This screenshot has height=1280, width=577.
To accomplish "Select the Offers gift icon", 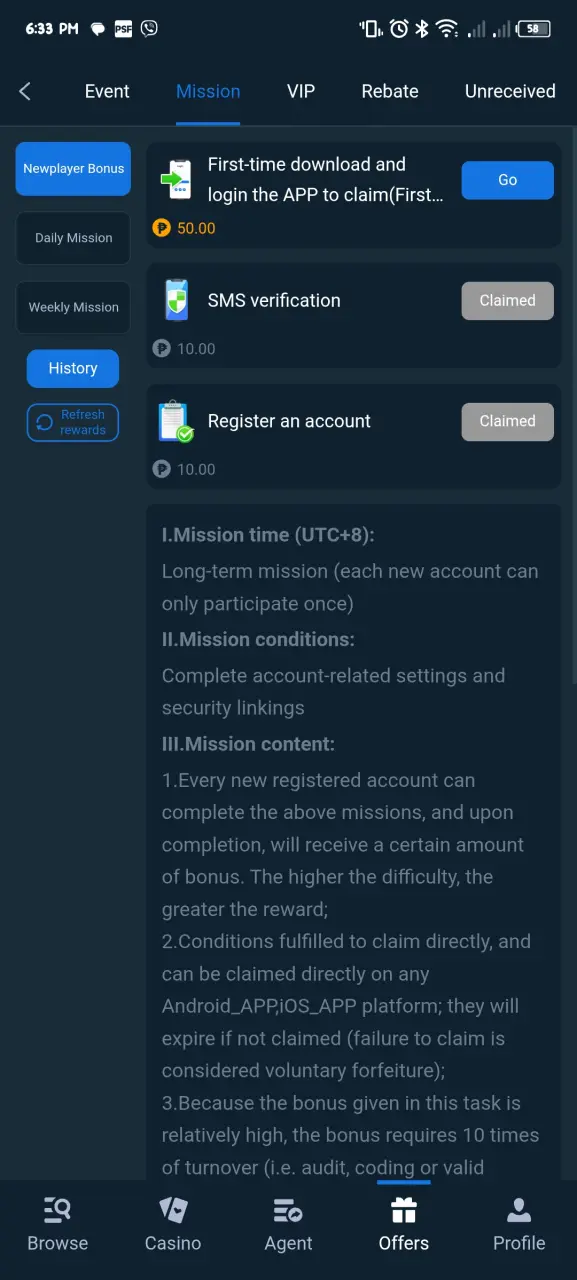I will click(404, 1211).
